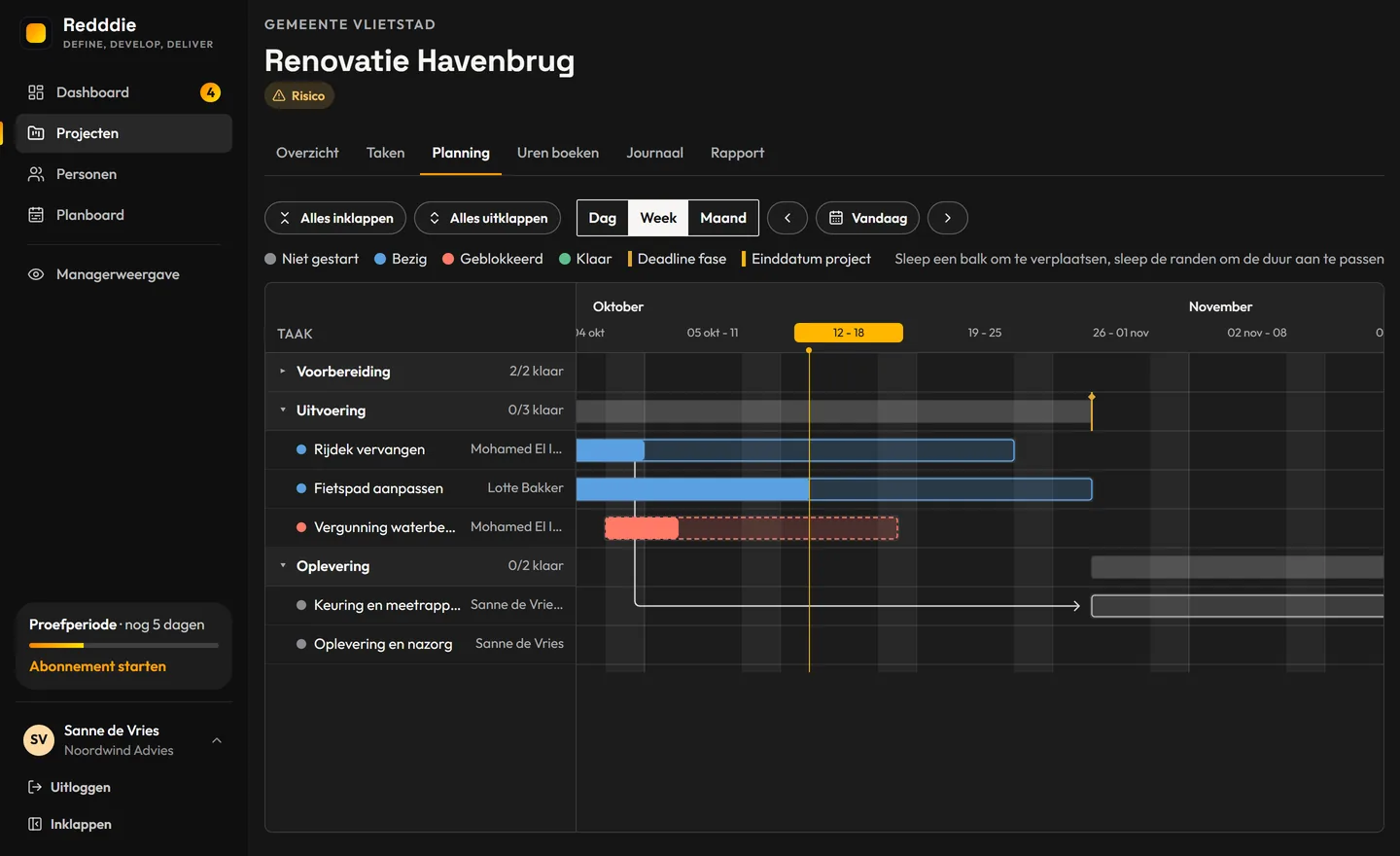Click grey status dot of Oplevering en nazorg
This screenshot has width=1400, height=856.
(x=301, y=644)
